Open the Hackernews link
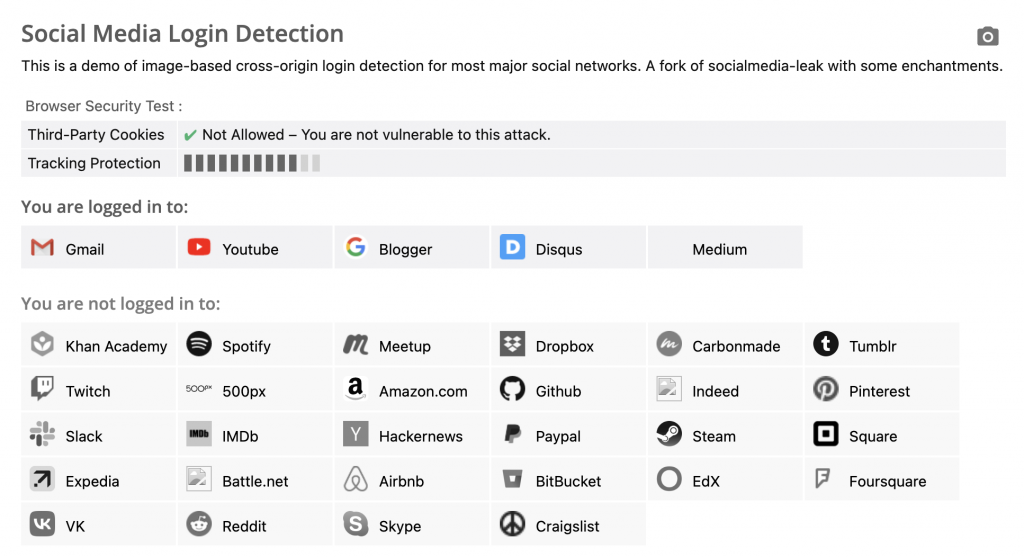Viewport: 1024px width, 557px height. pos(420,436)
